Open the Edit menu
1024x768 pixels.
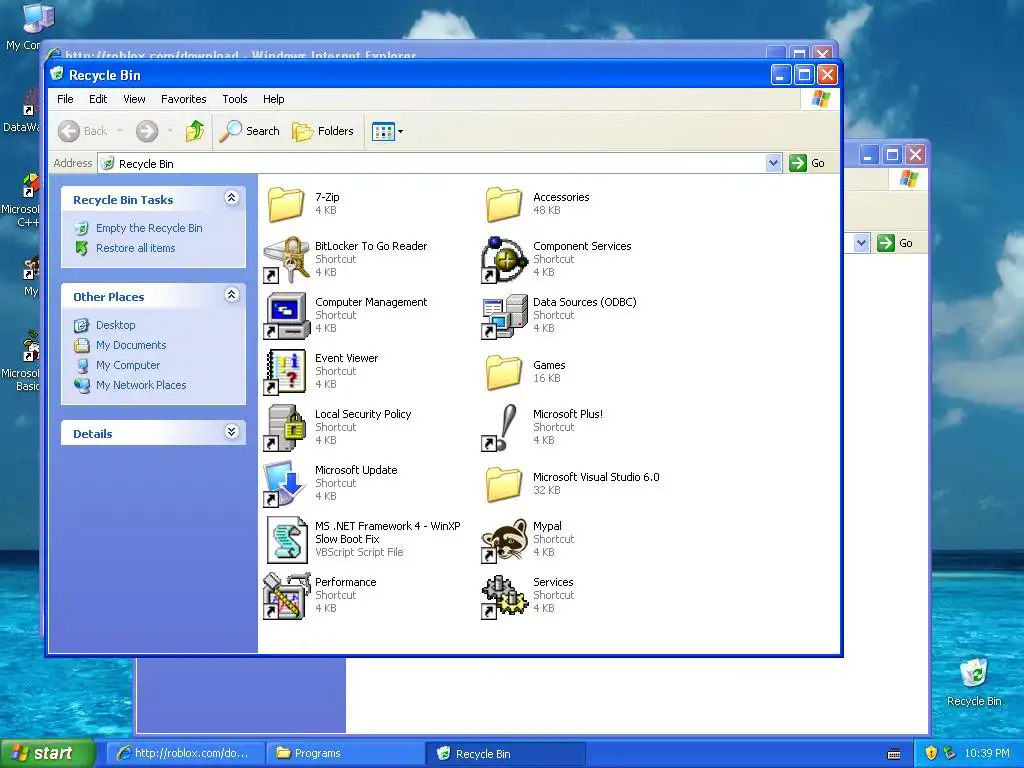[x=98, y=99]
